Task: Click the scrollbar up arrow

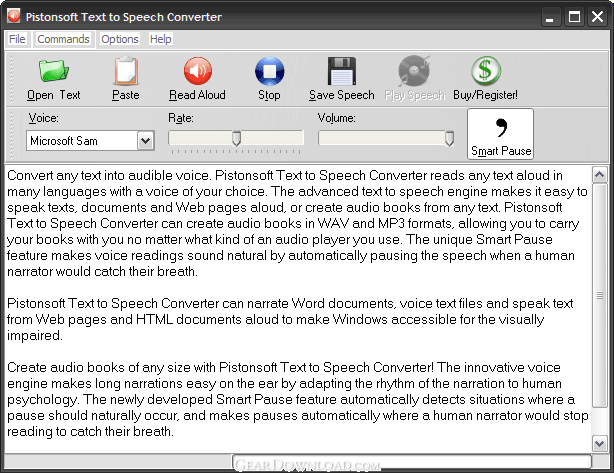Action: click(x=600, y=175)
